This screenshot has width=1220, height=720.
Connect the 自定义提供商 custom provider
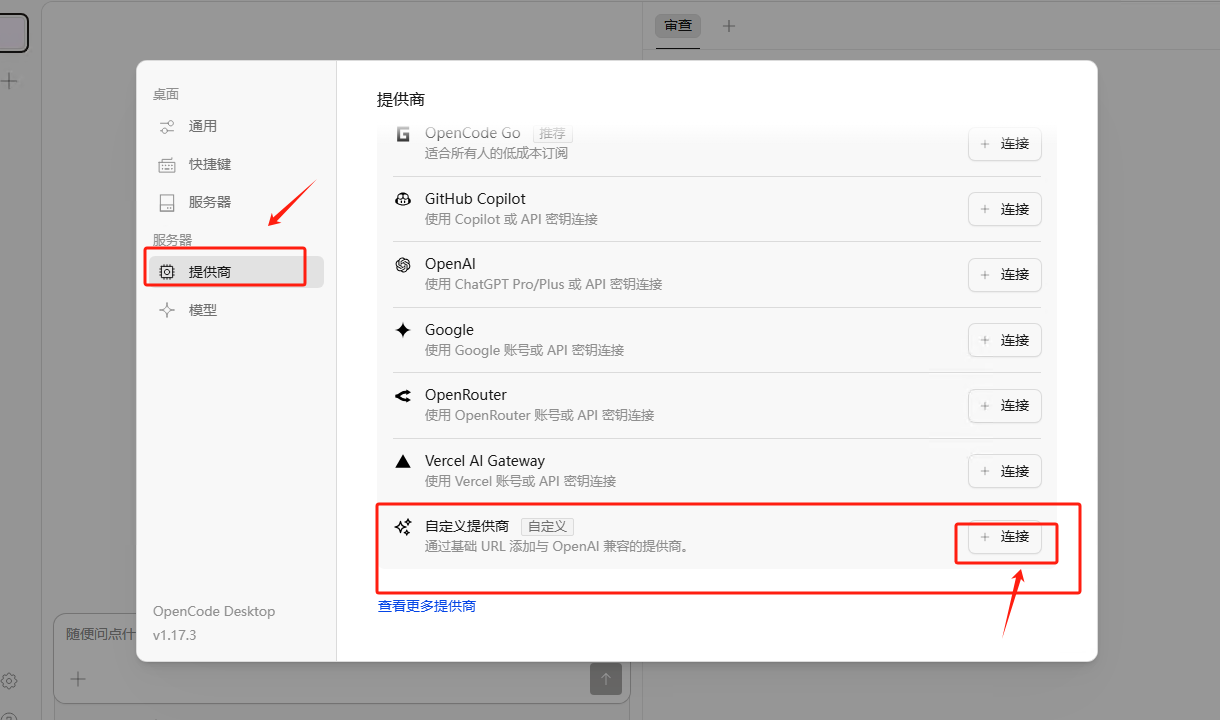tap(1005, 537)
